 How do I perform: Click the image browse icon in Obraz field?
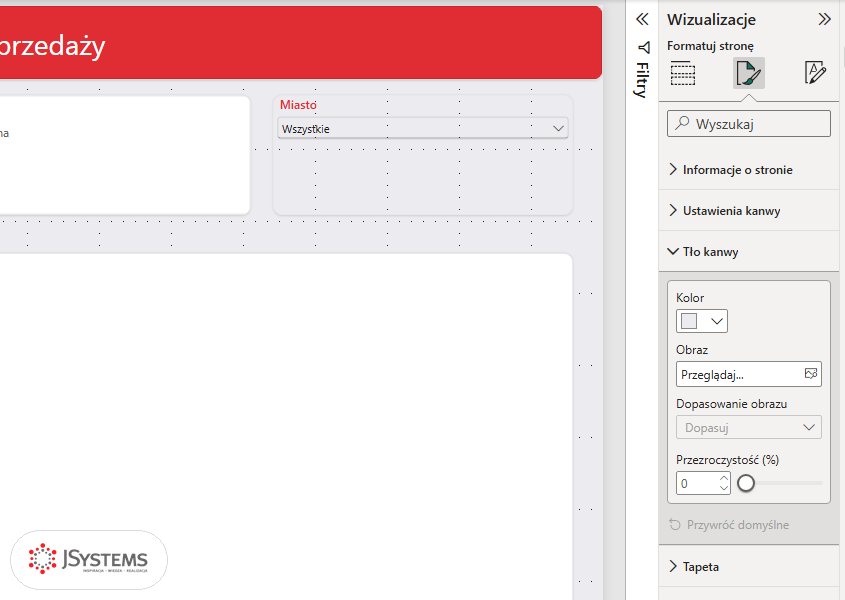pyautogui.click(x=811, y=374)
